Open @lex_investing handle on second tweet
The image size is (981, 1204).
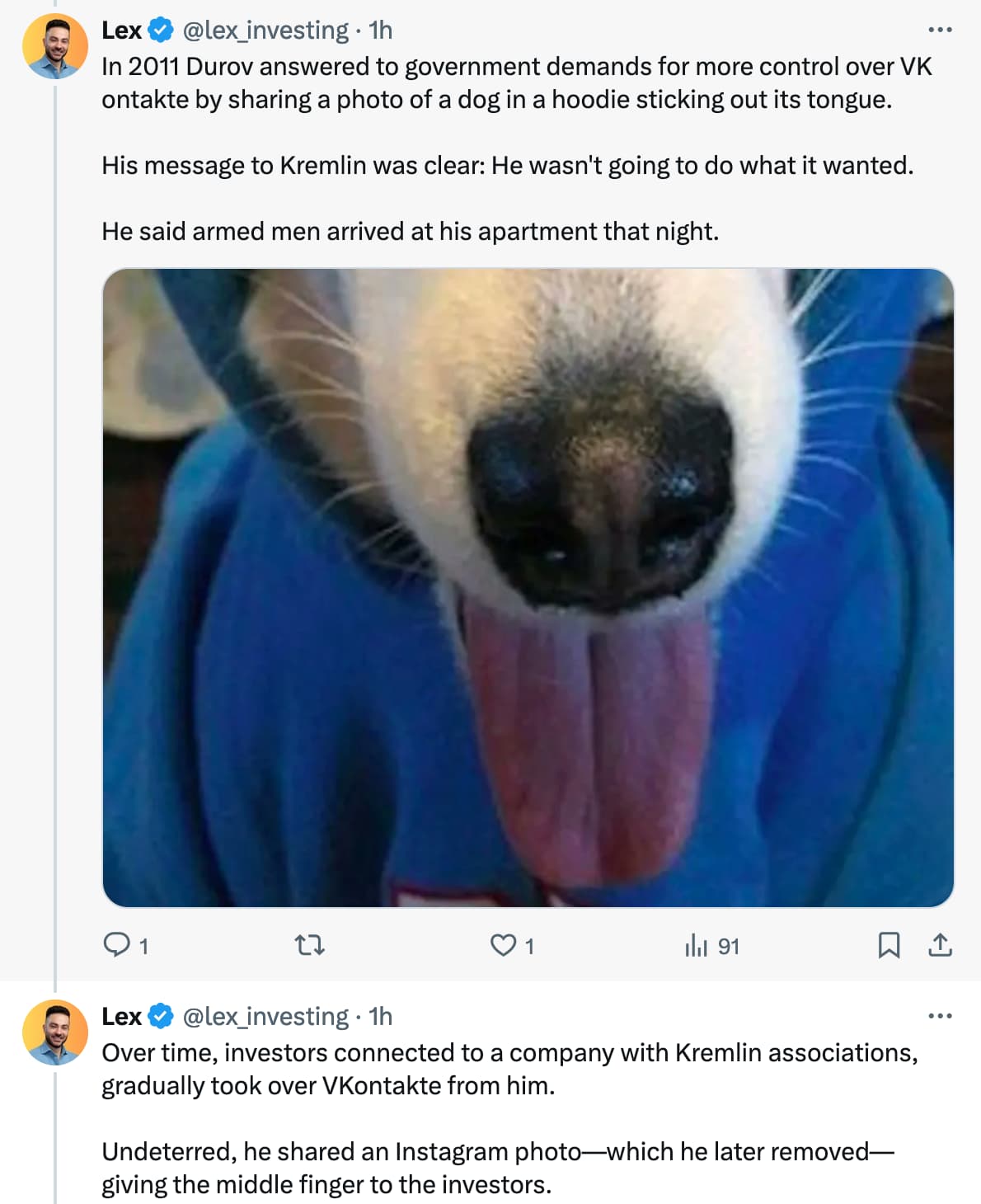[265, 1017]
